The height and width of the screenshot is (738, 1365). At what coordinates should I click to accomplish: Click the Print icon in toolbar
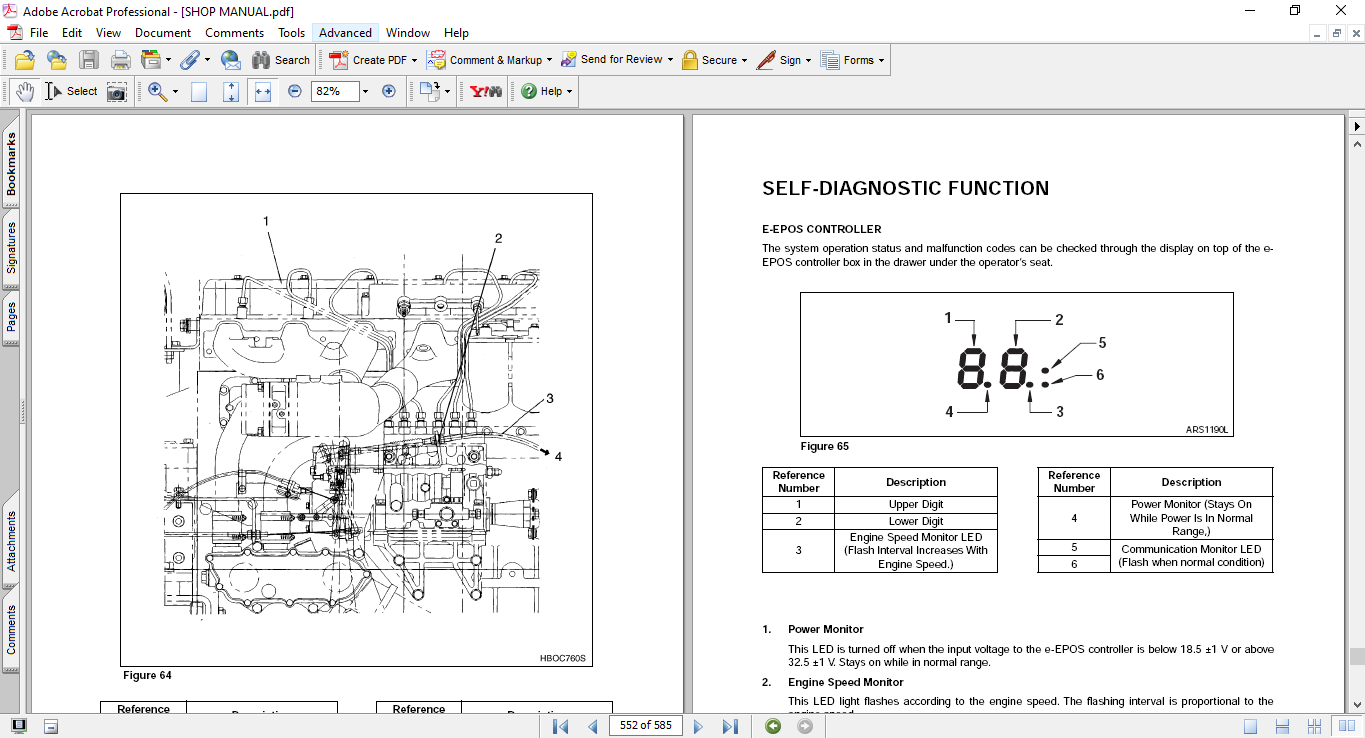click(120, 60)
